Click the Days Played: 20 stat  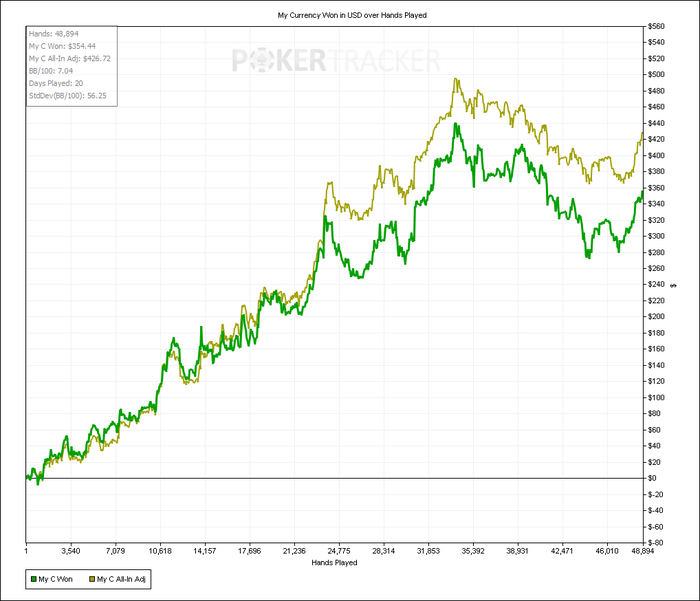click(x=56, y=83)
